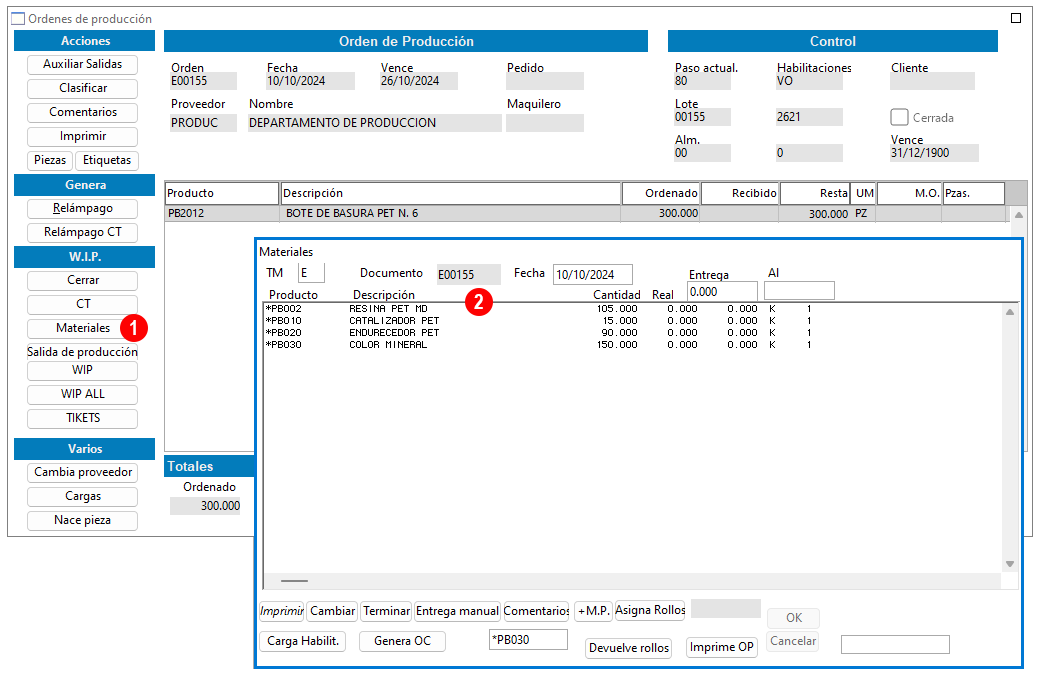Click the Devuelve rollos button
This screenshot has height=676, width=1039.
629,648
